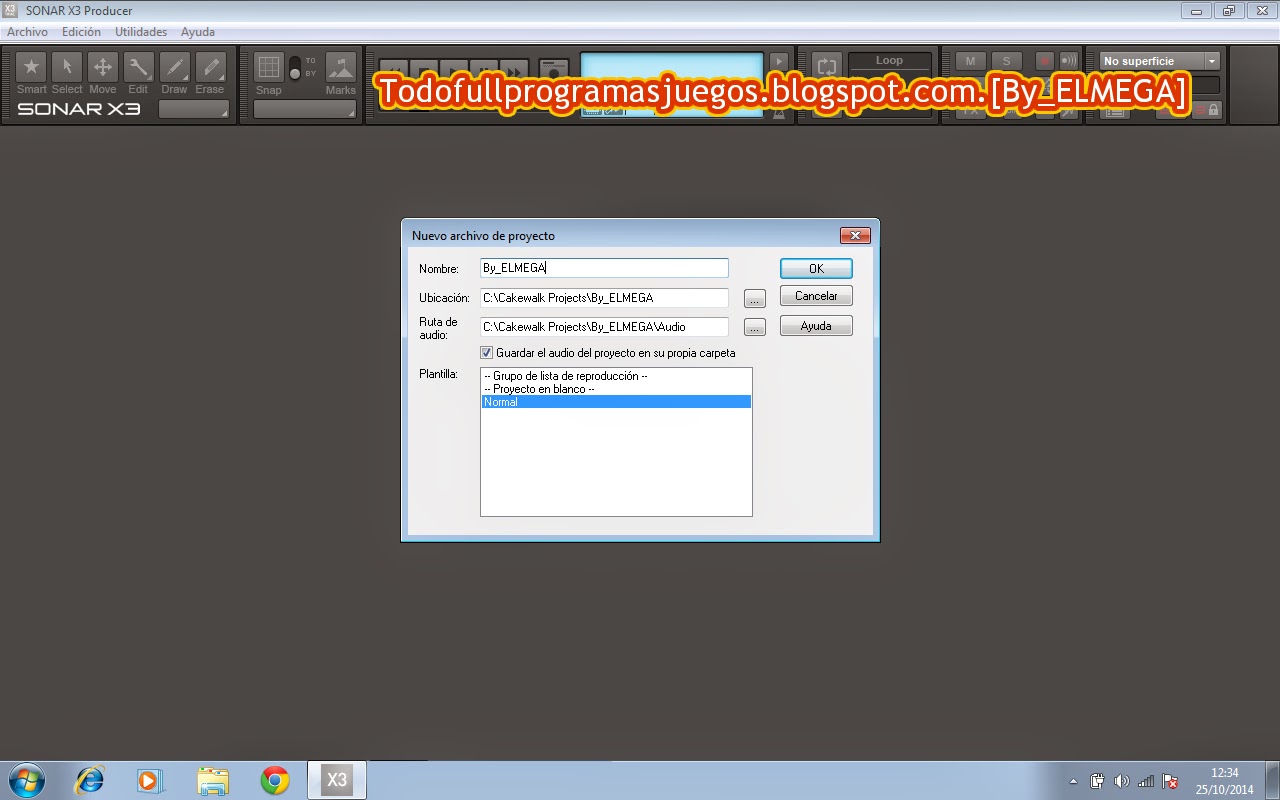1280x800 pixels.
Task: Open Windows Media Player from the taskbar
Action: coord(150,780)
